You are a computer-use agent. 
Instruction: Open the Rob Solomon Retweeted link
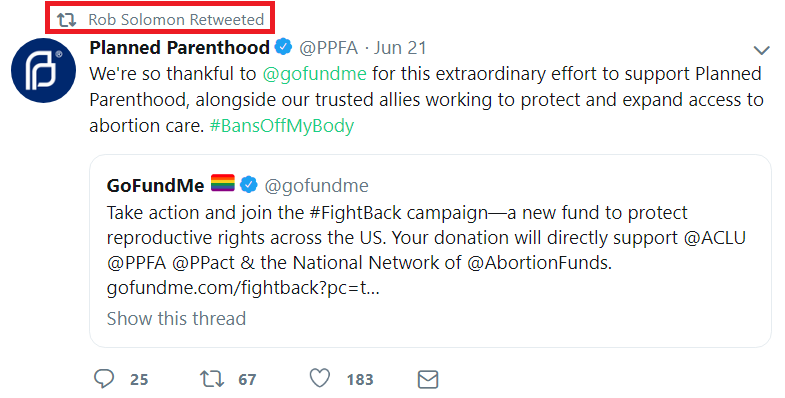coord(176,20)
